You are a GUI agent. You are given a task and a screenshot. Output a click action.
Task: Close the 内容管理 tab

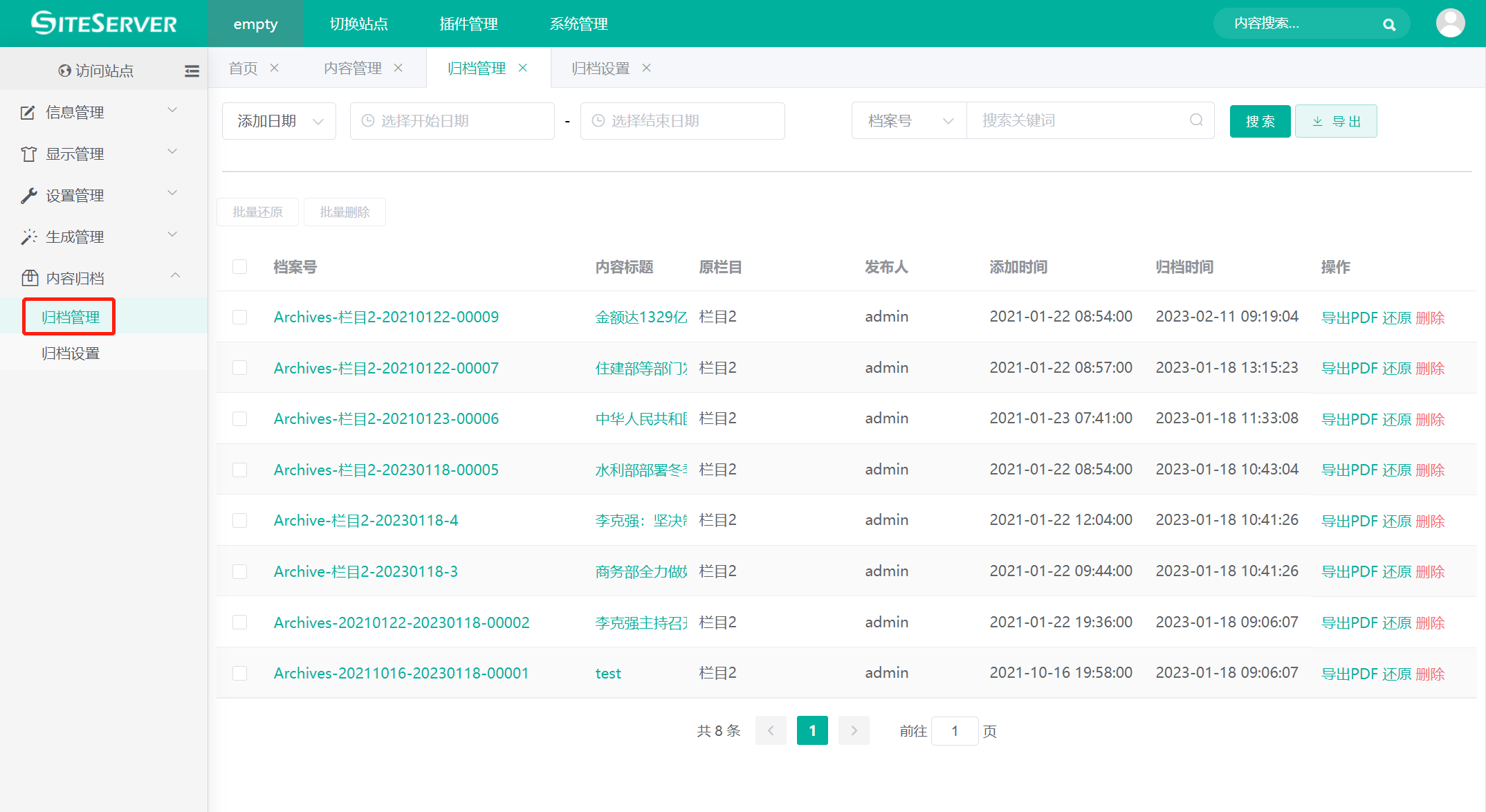pos(398,68)
